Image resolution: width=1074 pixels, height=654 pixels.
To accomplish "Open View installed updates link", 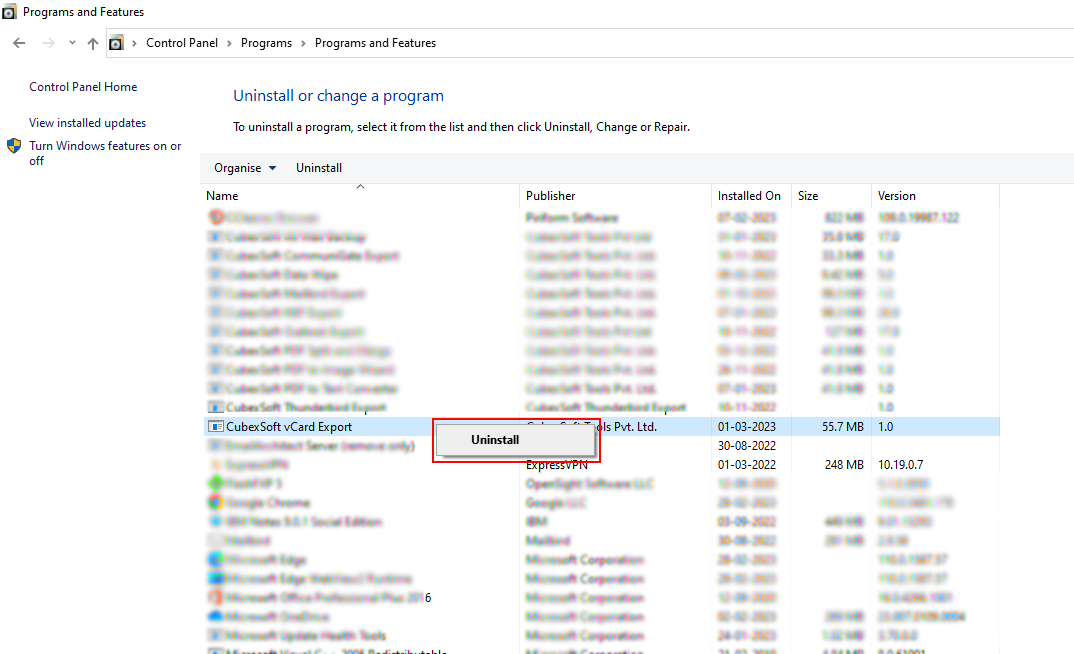I will click(88, 123).
